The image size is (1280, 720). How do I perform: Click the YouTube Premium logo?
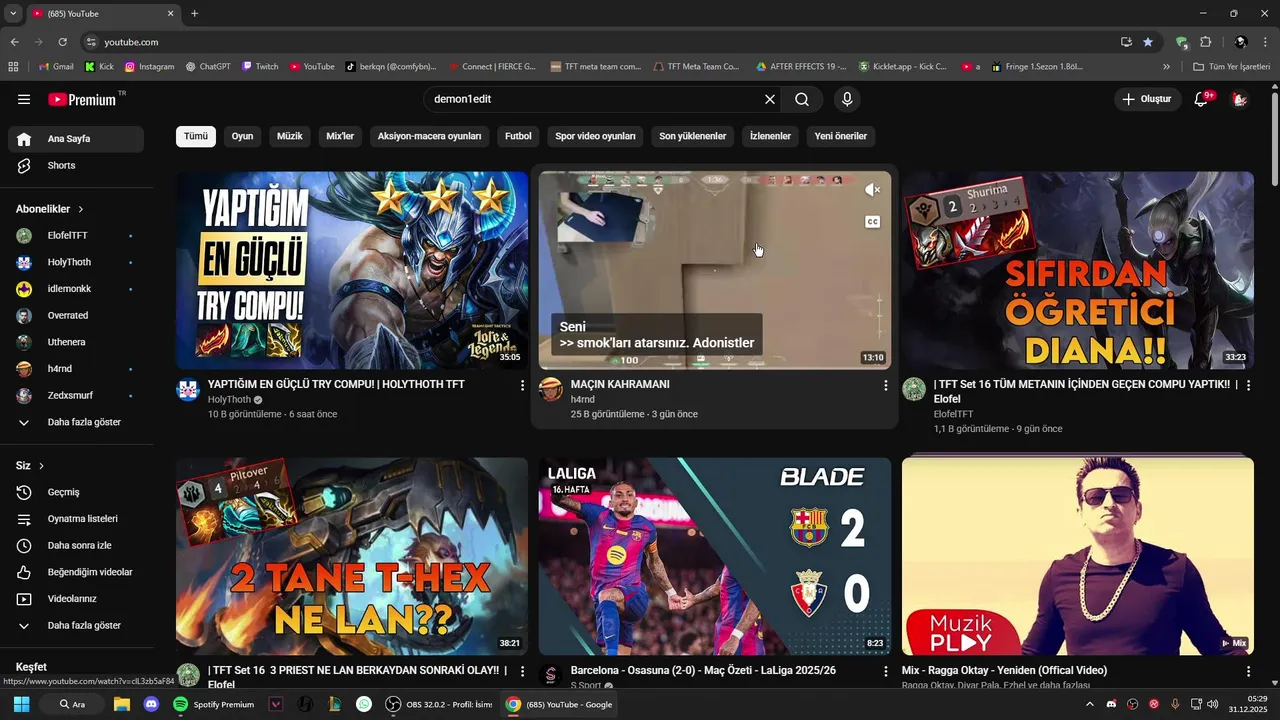click(82, 99)
